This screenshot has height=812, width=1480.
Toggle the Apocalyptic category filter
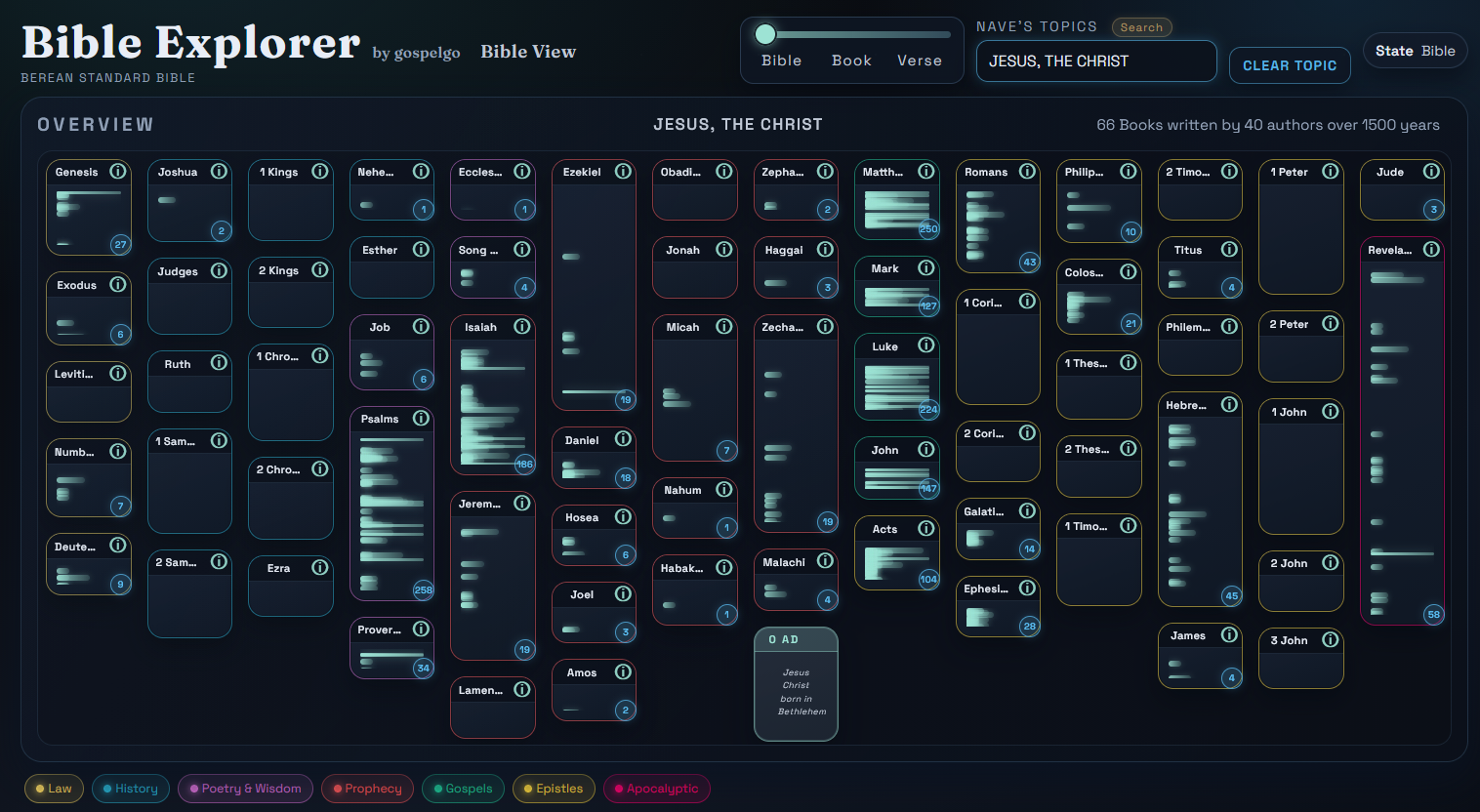656,789
